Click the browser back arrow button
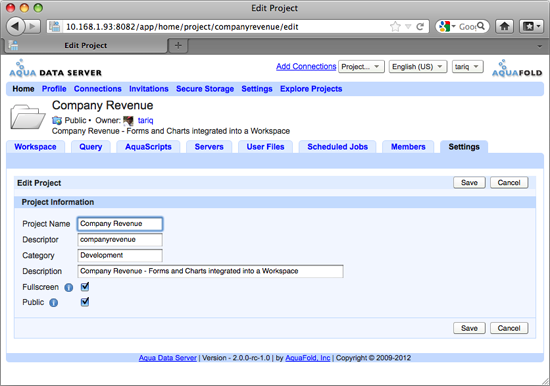Image resolution: width=550 pixels, height=386 pixels. (15, 26)
